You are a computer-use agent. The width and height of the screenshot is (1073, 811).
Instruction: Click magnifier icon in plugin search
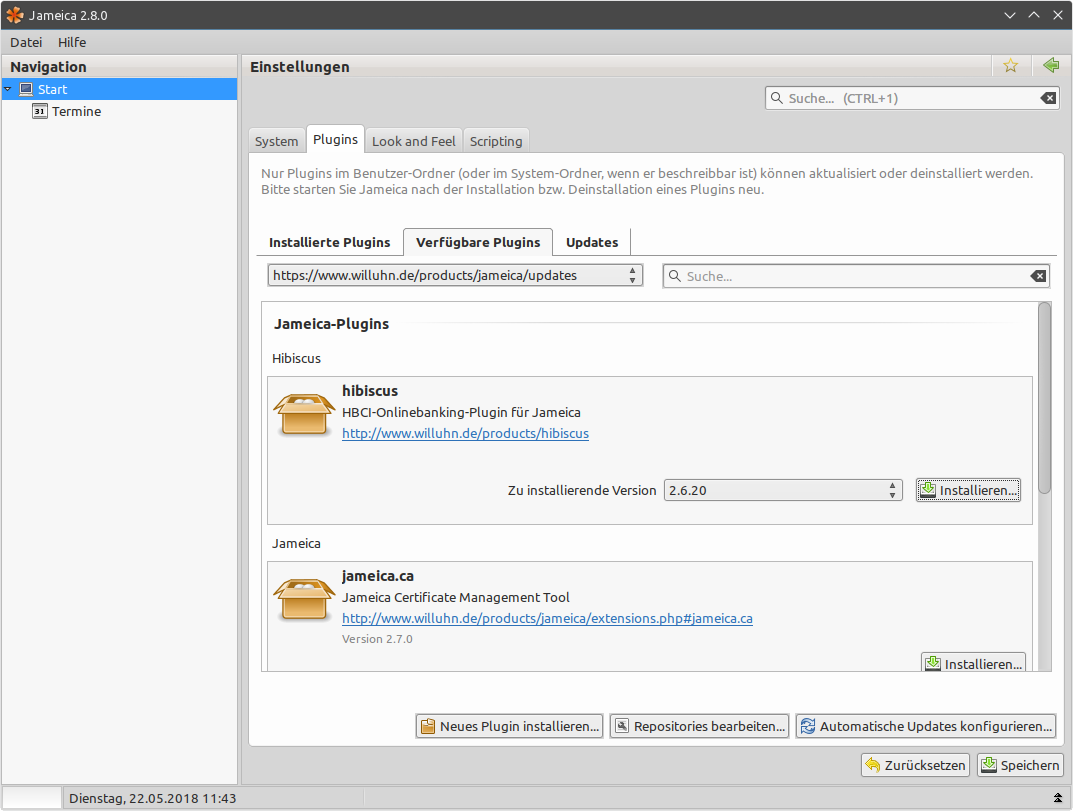click(x=675, y=276)
